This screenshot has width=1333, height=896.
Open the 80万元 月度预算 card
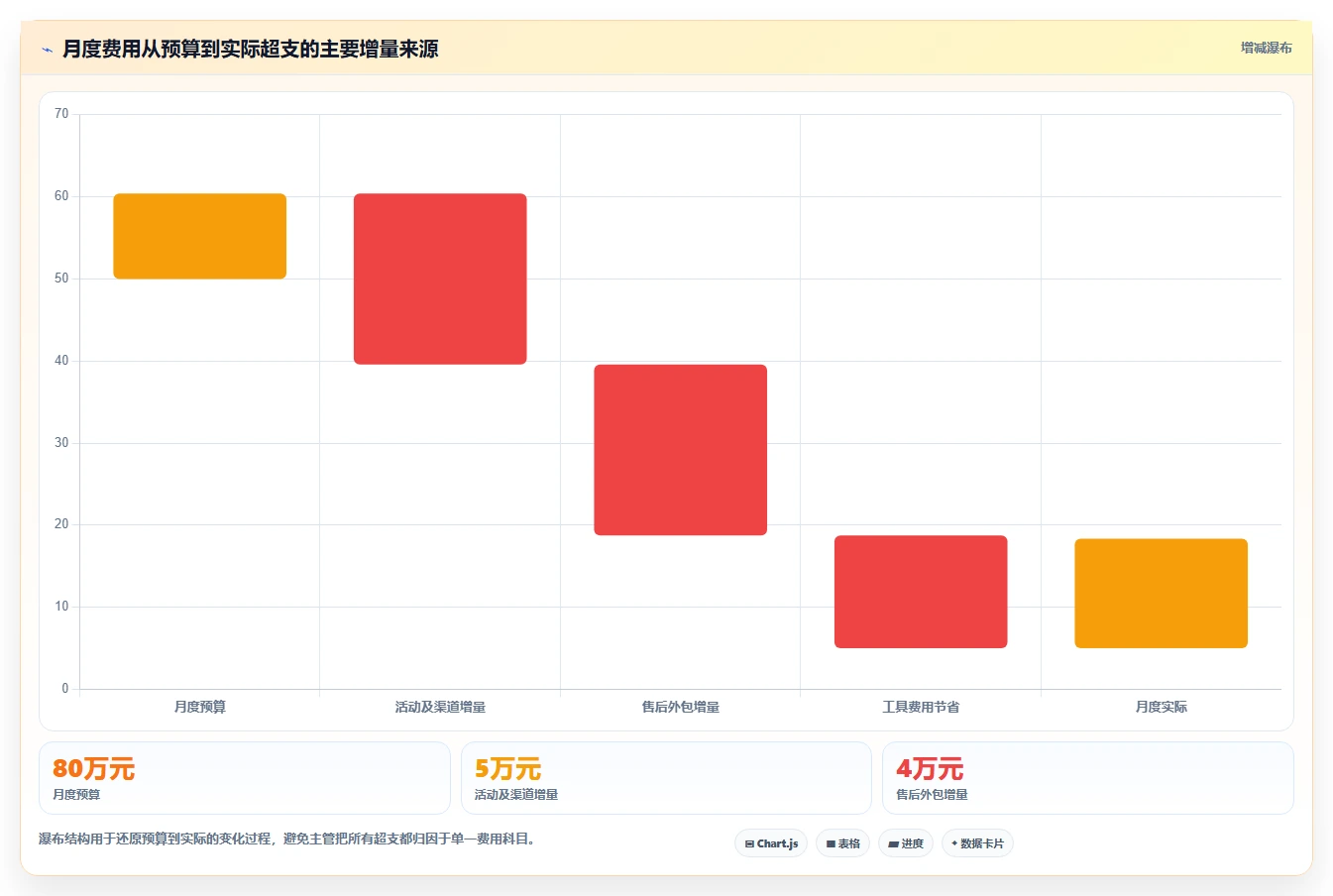point(245,778)
